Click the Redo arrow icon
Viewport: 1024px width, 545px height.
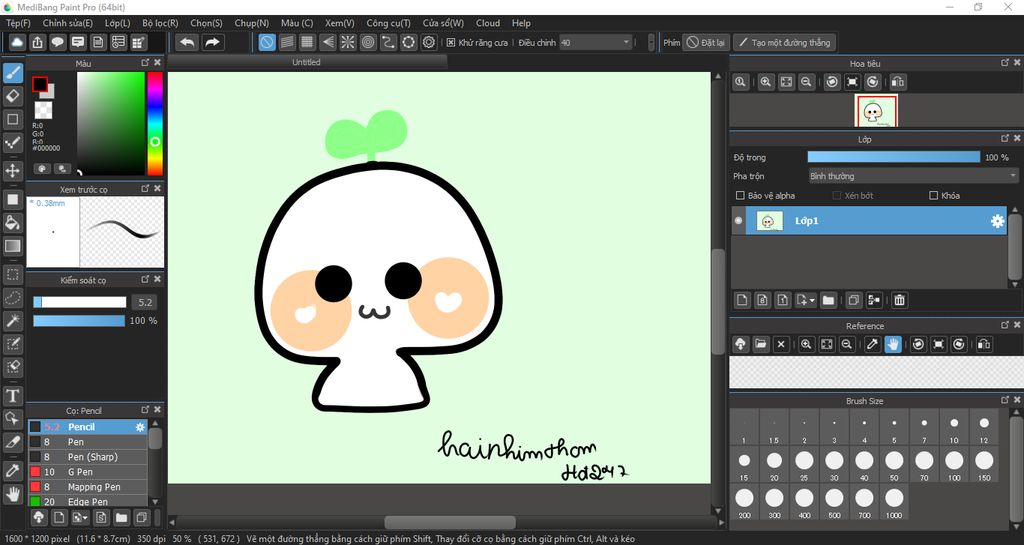(x=212, y=42)
